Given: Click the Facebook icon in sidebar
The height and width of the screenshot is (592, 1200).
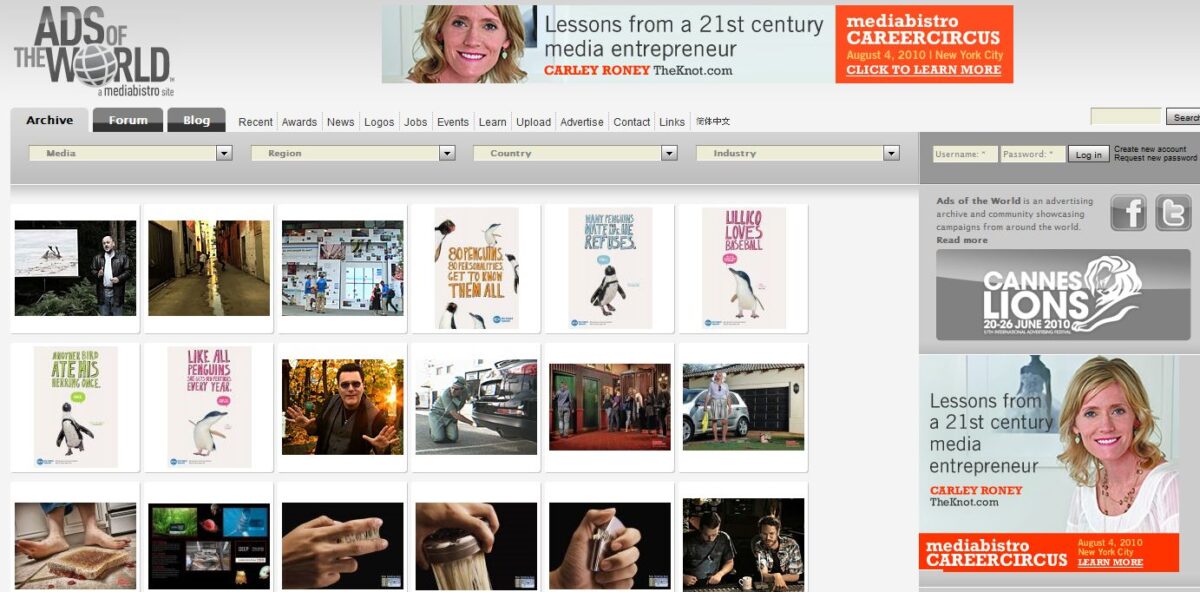Looking at the screenshot, I should [1128, 213].
